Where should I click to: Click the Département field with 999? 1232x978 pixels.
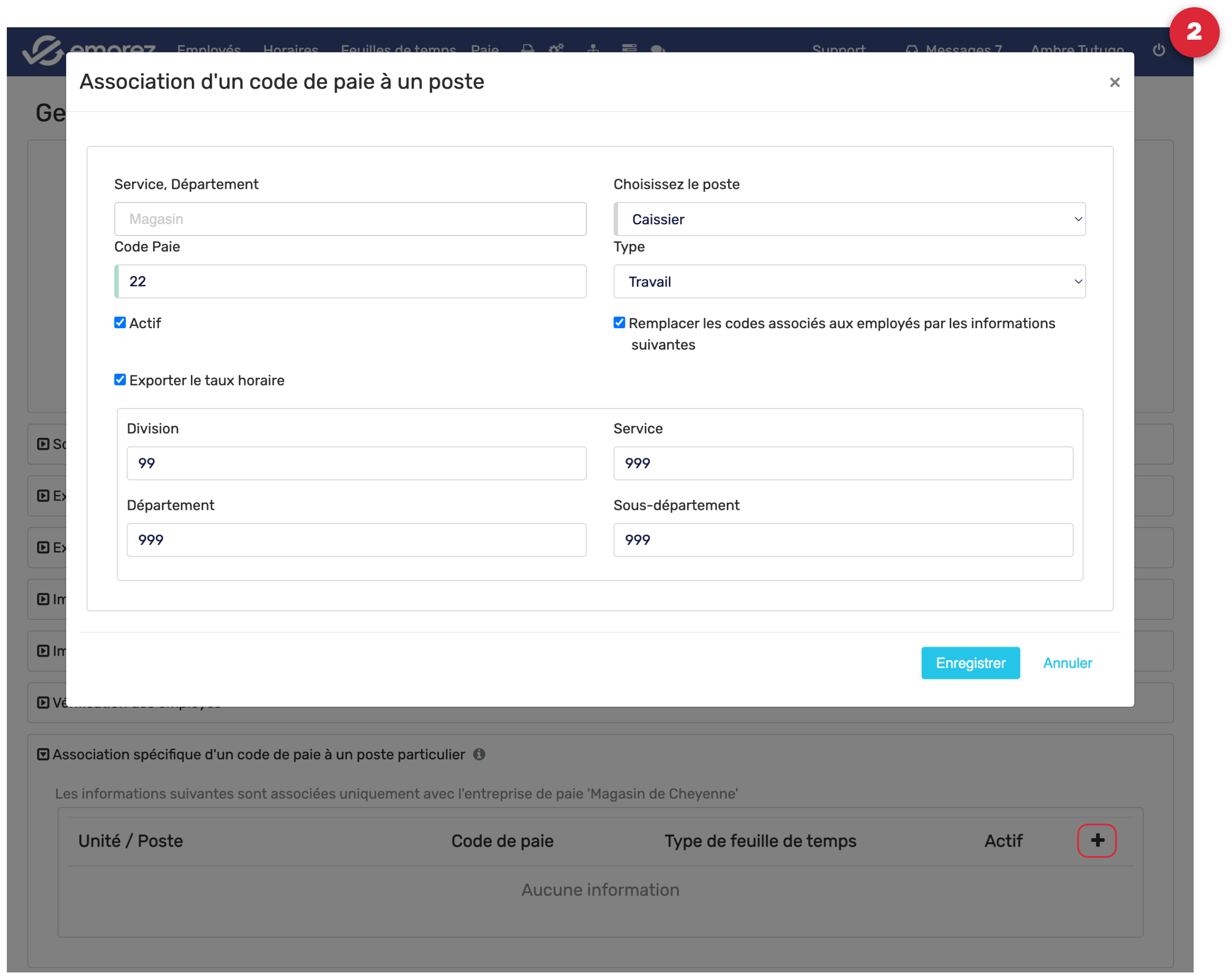tap(356, 540)
